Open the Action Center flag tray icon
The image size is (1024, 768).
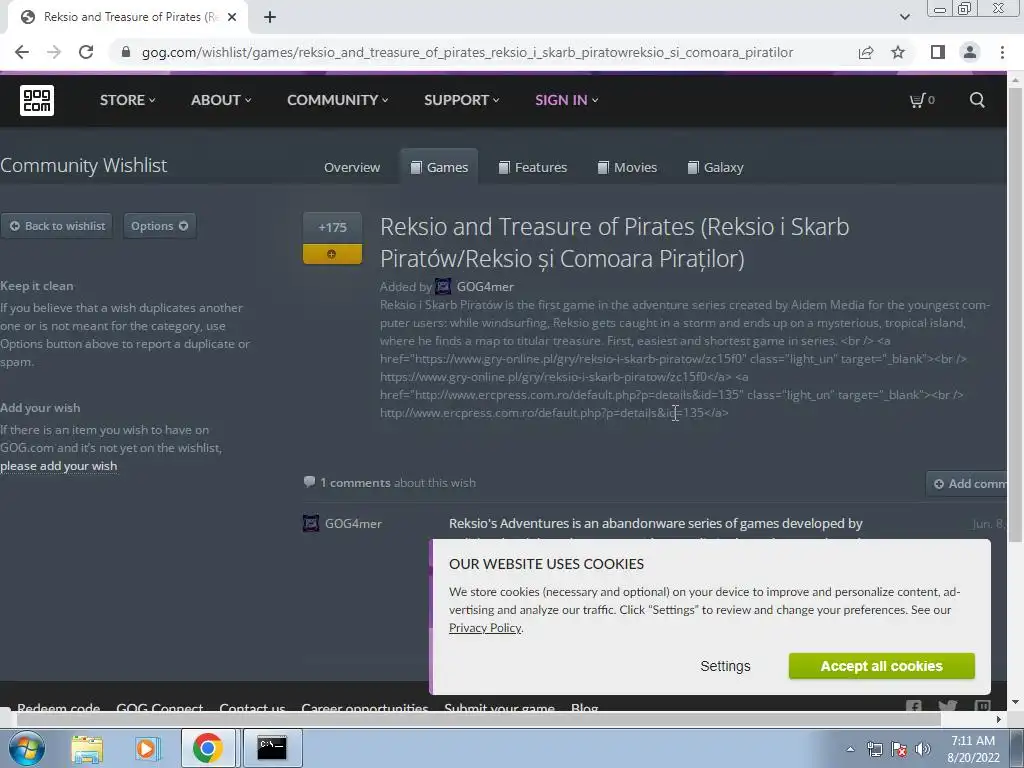[x=899, y=749]
